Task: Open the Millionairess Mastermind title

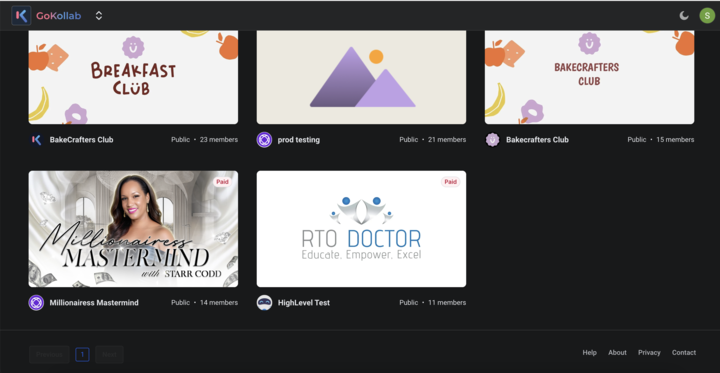Action: pos(94,303)
